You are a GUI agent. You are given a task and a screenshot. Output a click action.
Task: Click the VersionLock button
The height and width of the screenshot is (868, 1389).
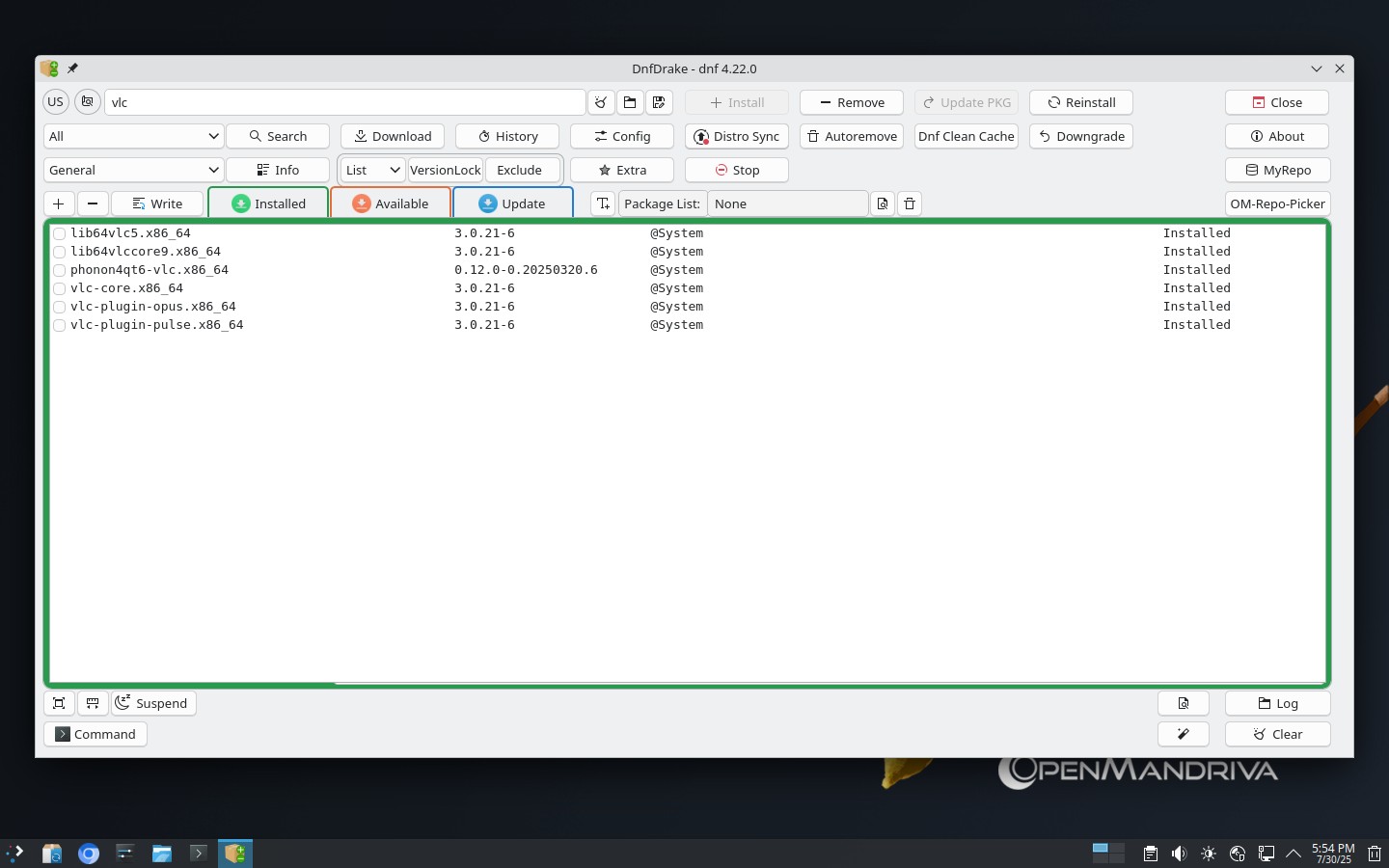446,170
